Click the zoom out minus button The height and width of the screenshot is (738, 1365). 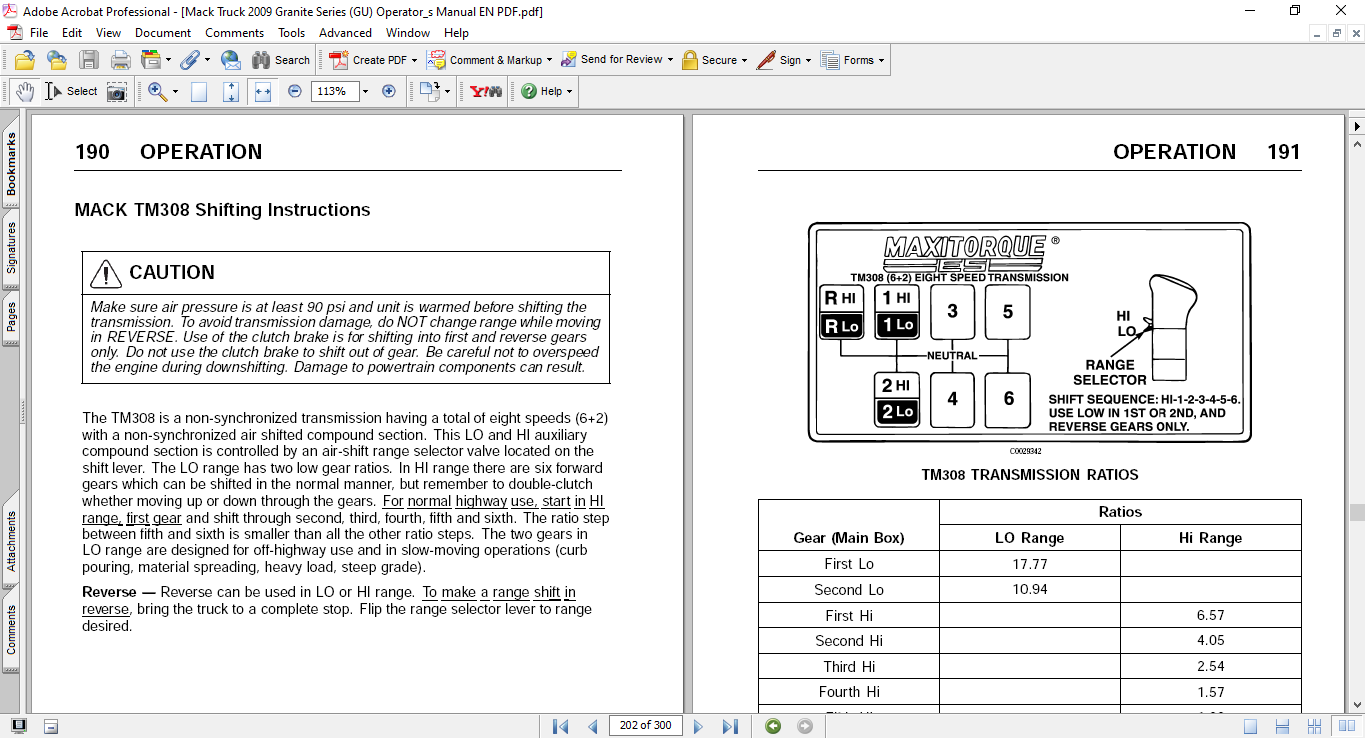point(294,91)
